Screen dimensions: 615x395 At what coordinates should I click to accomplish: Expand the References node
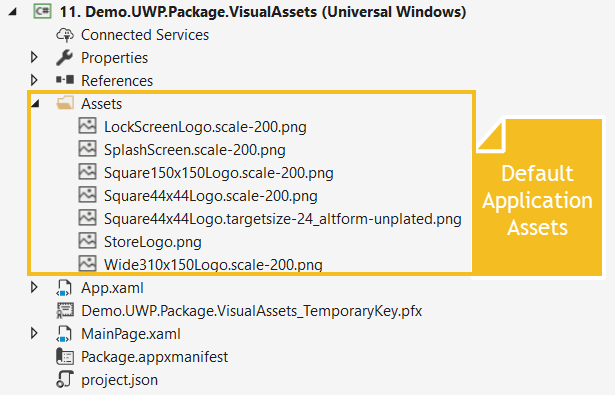(x=35, y=80)
